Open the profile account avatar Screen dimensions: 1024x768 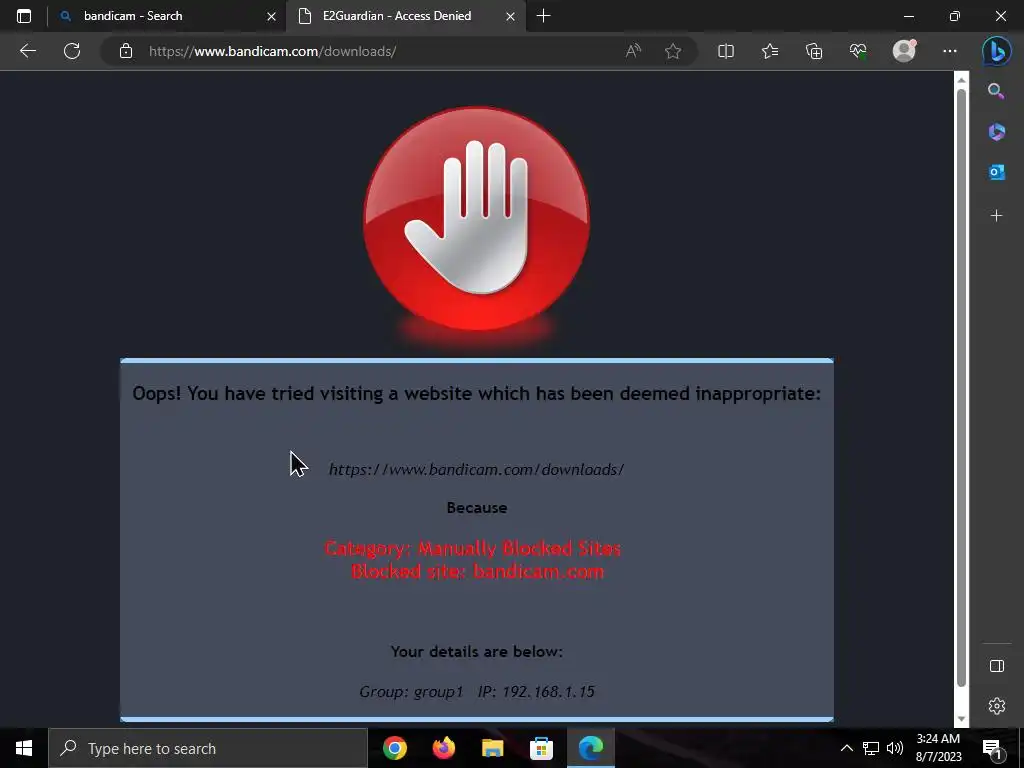coord(904,51)
